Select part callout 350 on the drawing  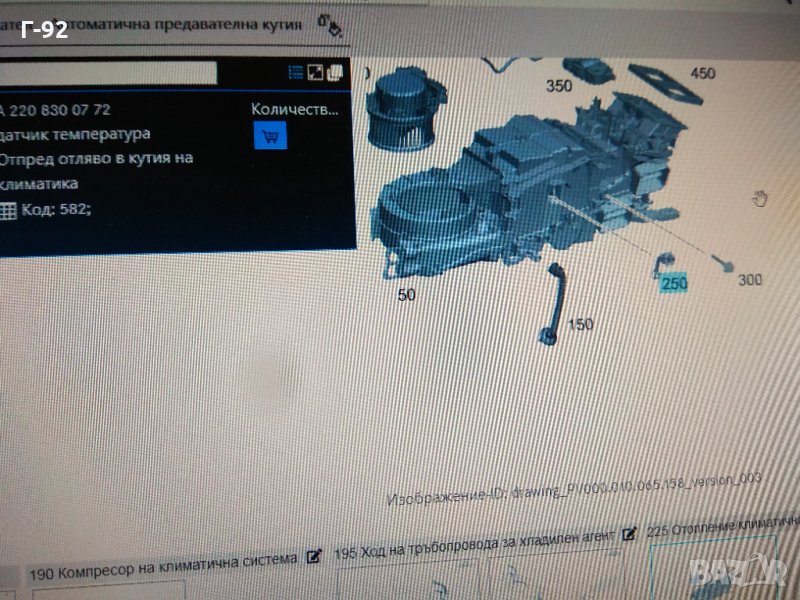point(559,86)
